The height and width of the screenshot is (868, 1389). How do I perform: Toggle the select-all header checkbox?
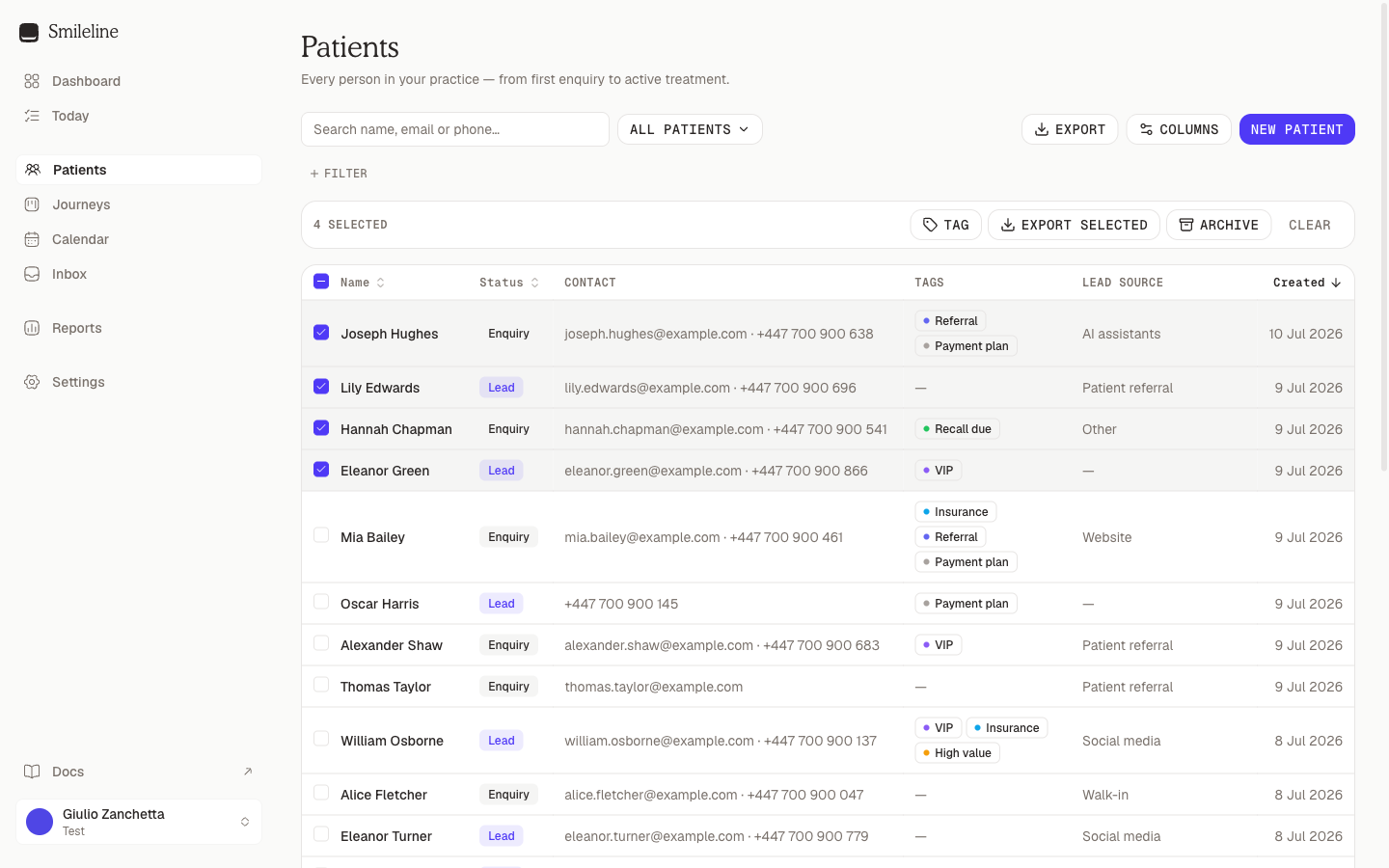321,282
